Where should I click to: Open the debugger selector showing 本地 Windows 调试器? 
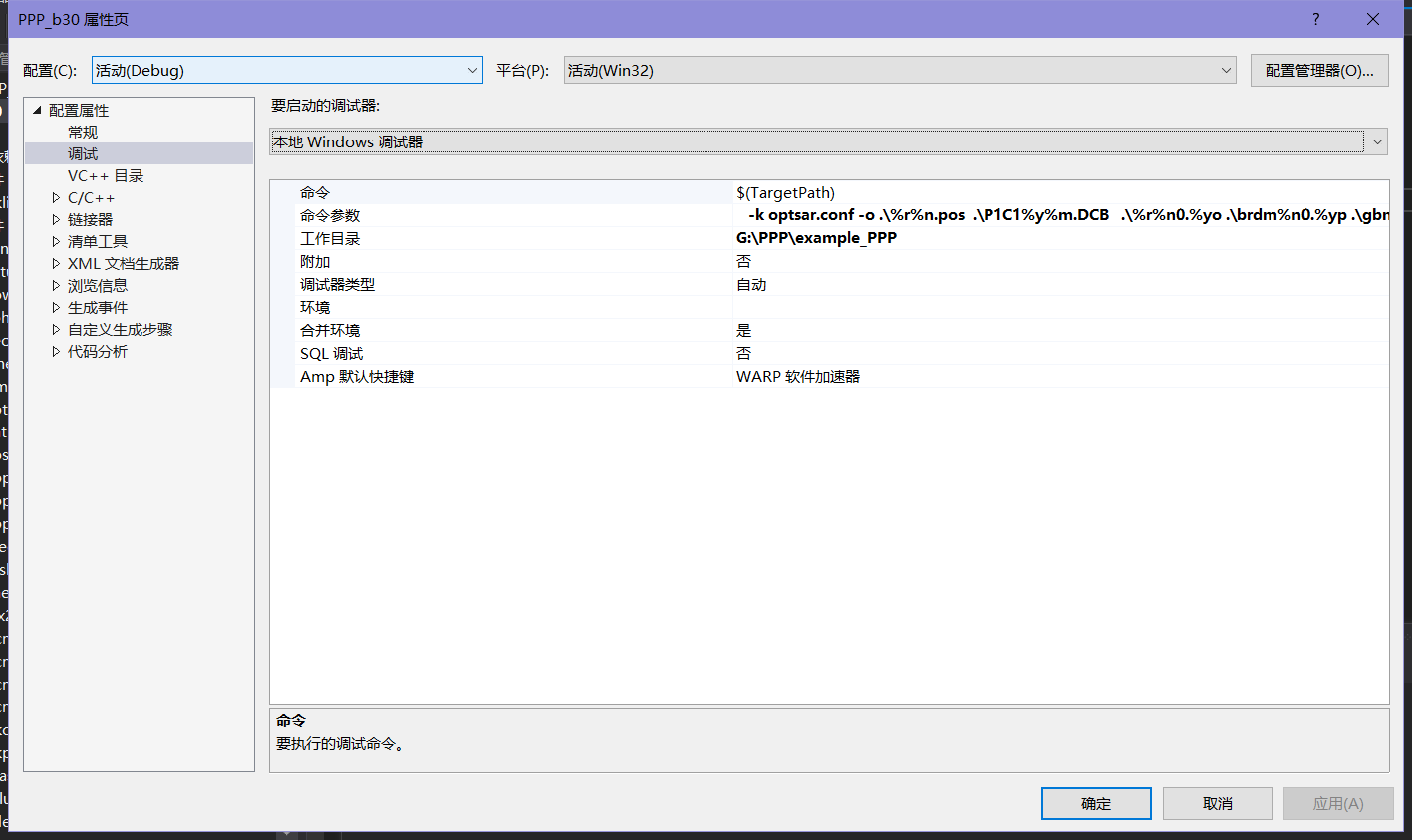click(828, 141)
